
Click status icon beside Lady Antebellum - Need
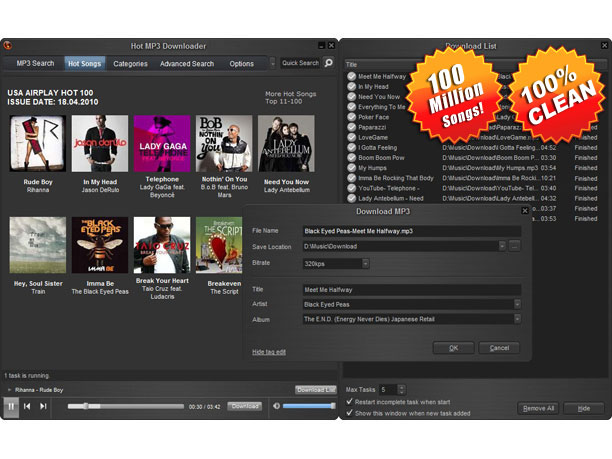point(352,198)
